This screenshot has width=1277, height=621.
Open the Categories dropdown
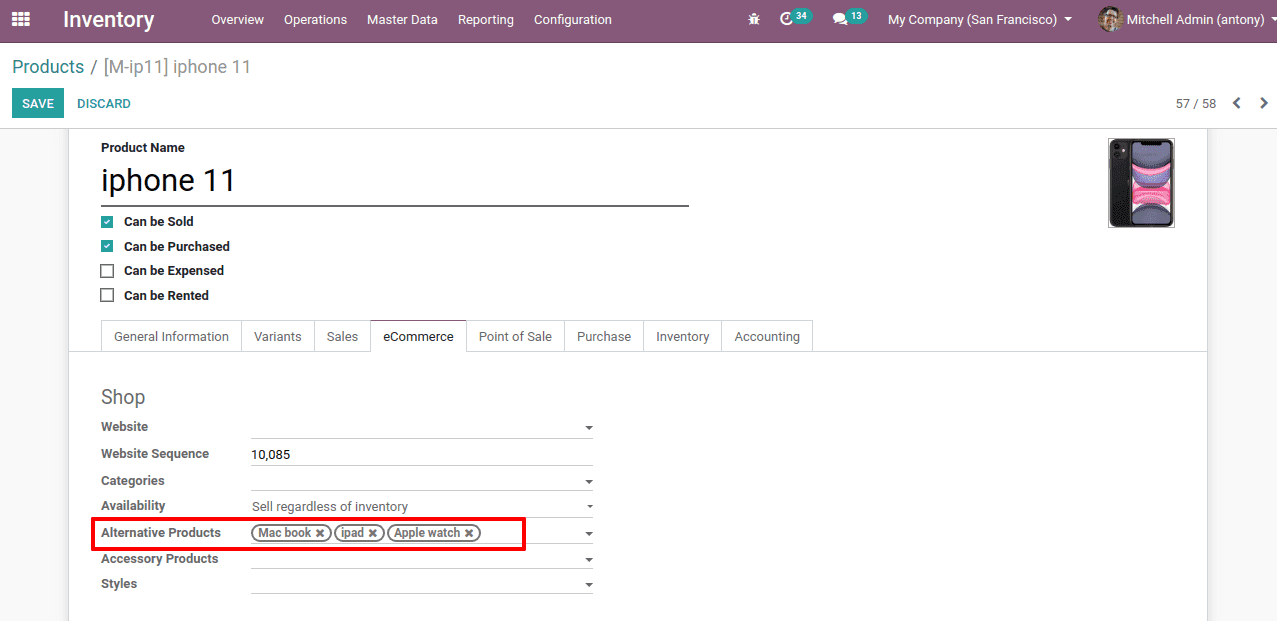click(422, 481)
